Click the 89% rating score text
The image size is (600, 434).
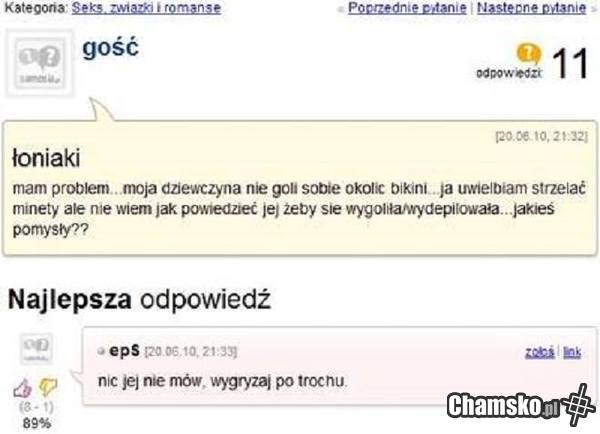click(36, 424)
